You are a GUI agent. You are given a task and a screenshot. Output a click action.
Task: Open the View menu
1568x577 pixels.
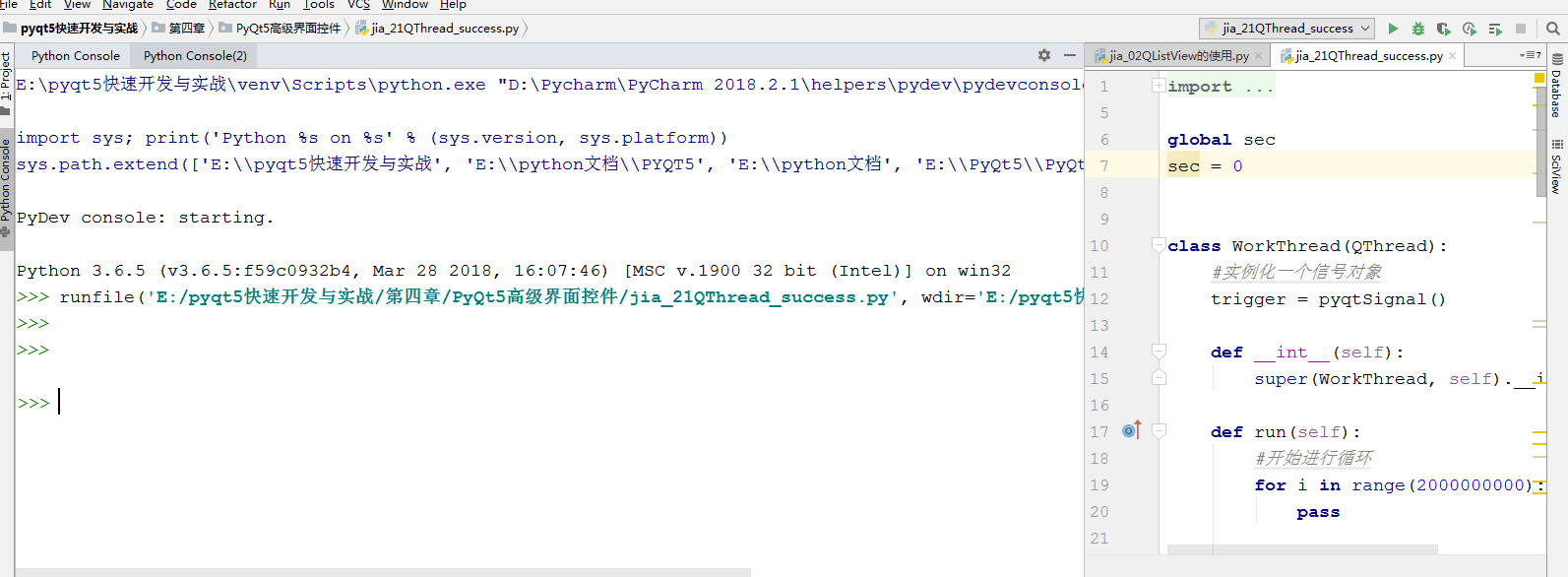[77, 5]
